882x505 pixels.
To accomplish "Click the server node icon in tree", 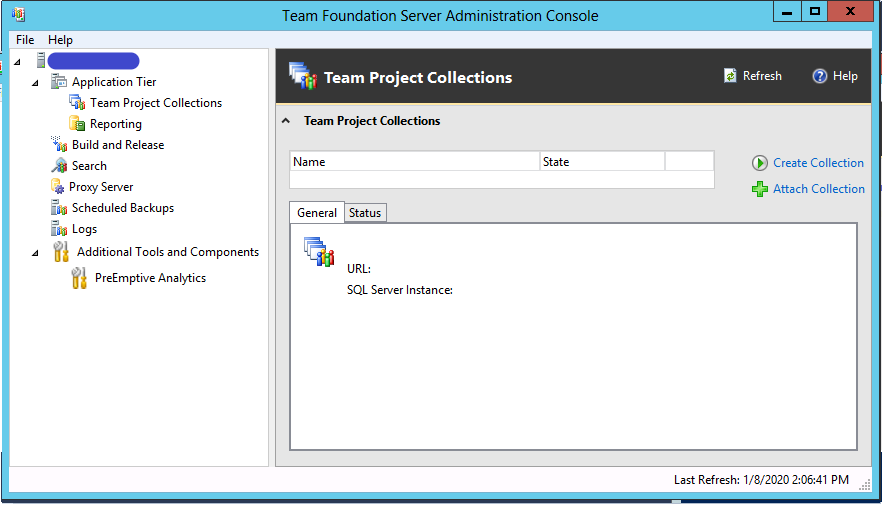I will [40, 60].
